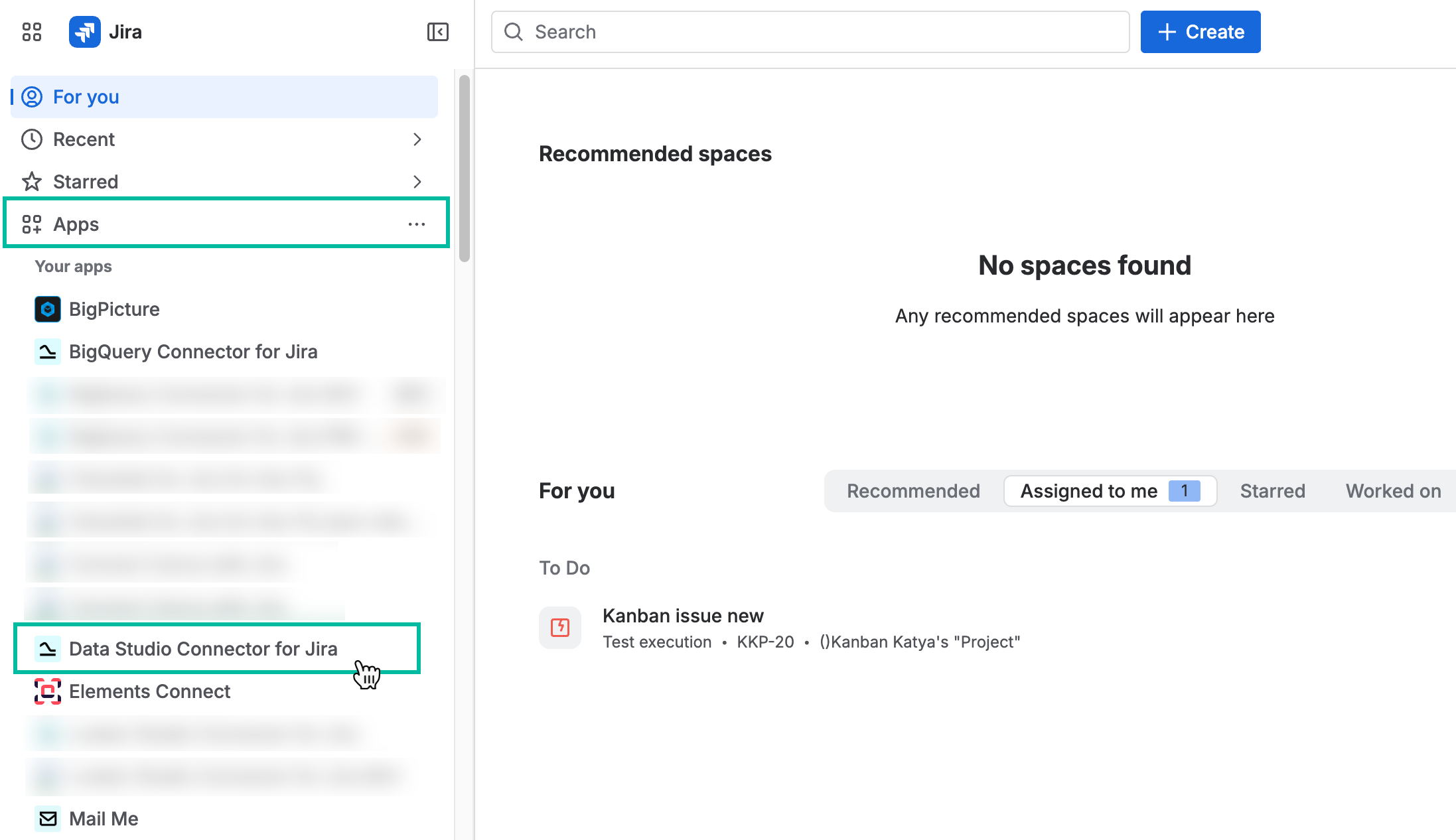This screenshot has height=840, width=1456.
Task: Click the Search input field
Action: pos(810,32)
